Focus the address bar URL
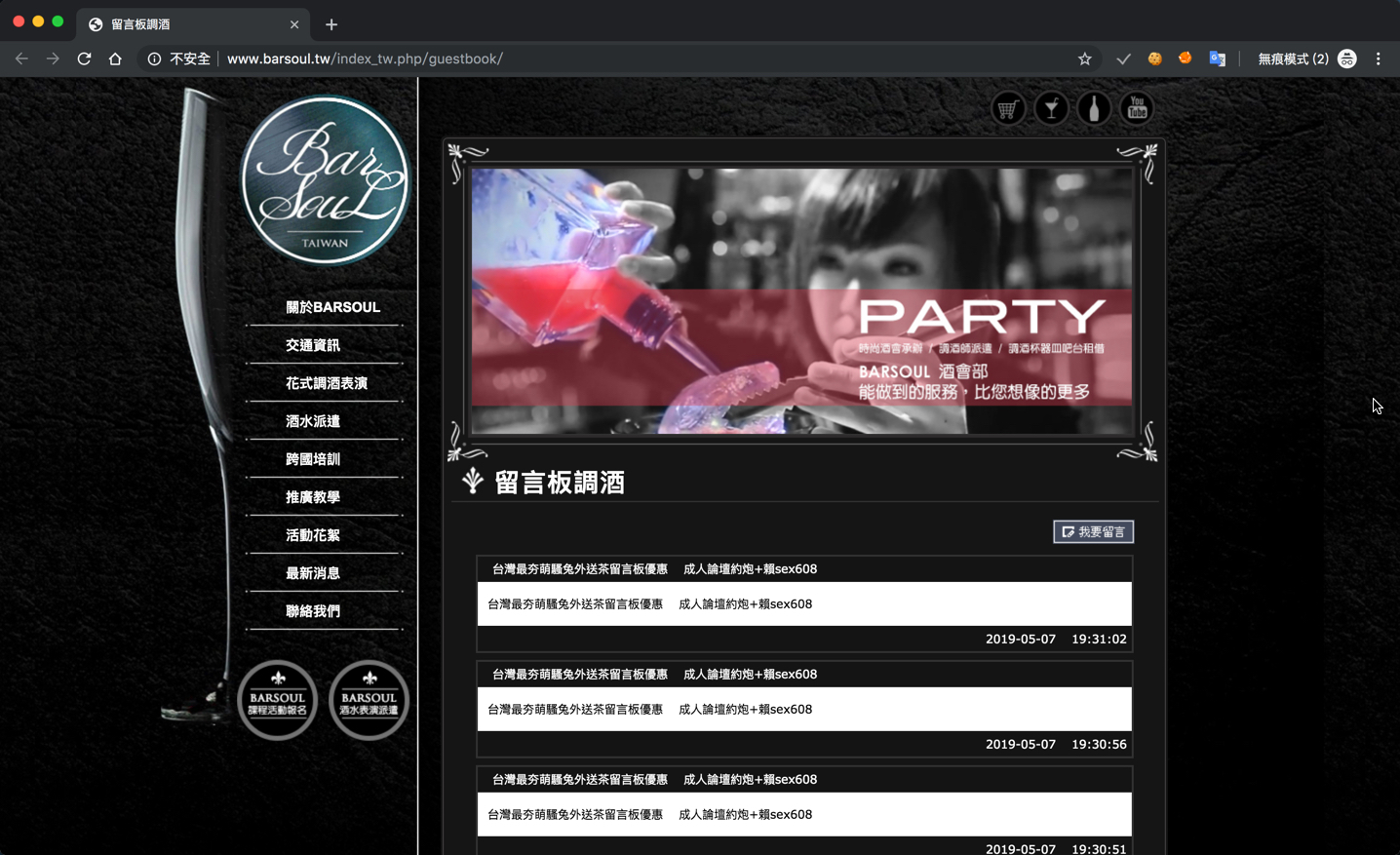The image size is (1400, 855). pyautogui.click(x=365, y=58)
